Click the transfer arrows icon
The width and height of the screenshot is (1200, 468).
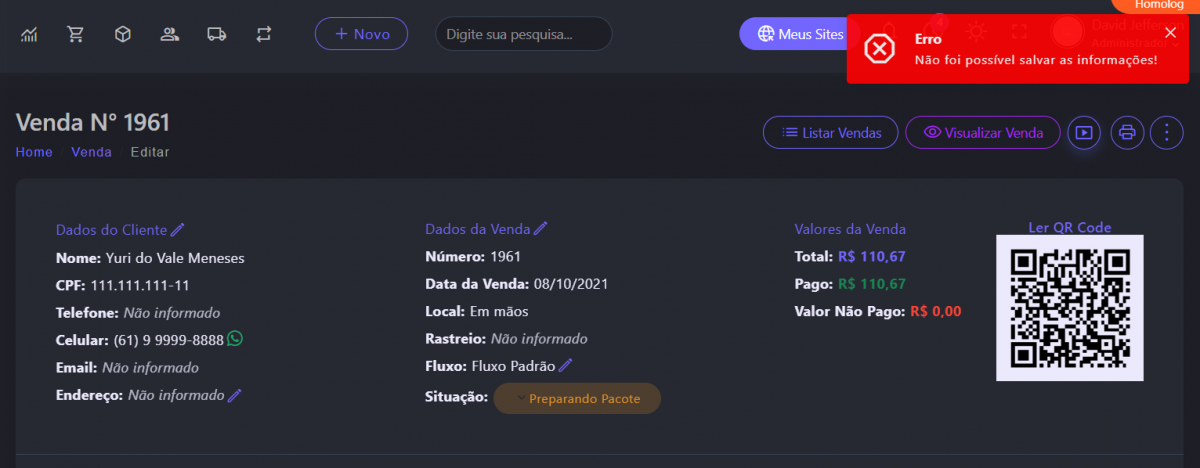263,34
